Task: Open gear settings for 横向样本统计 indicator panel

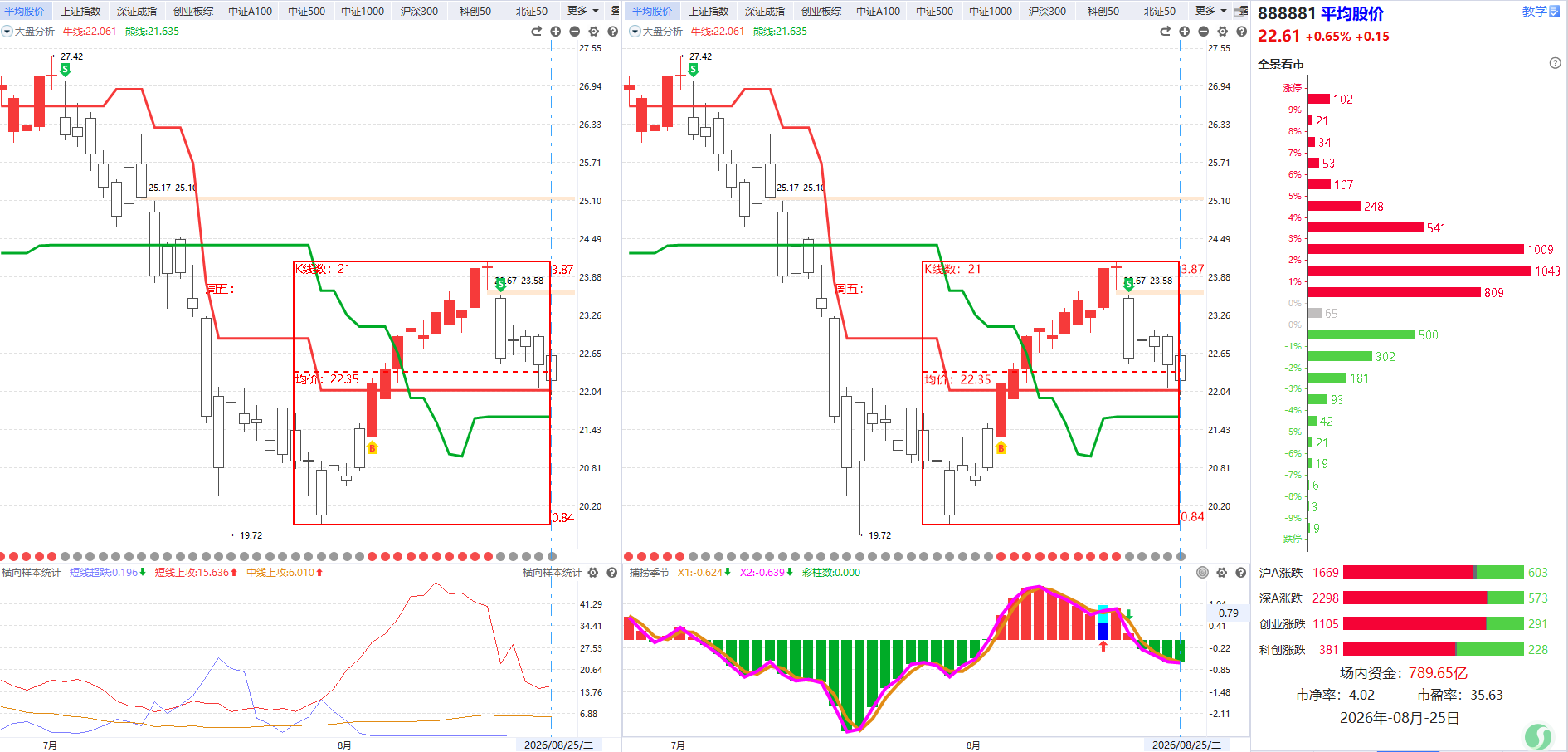Action: coord(593,573)
